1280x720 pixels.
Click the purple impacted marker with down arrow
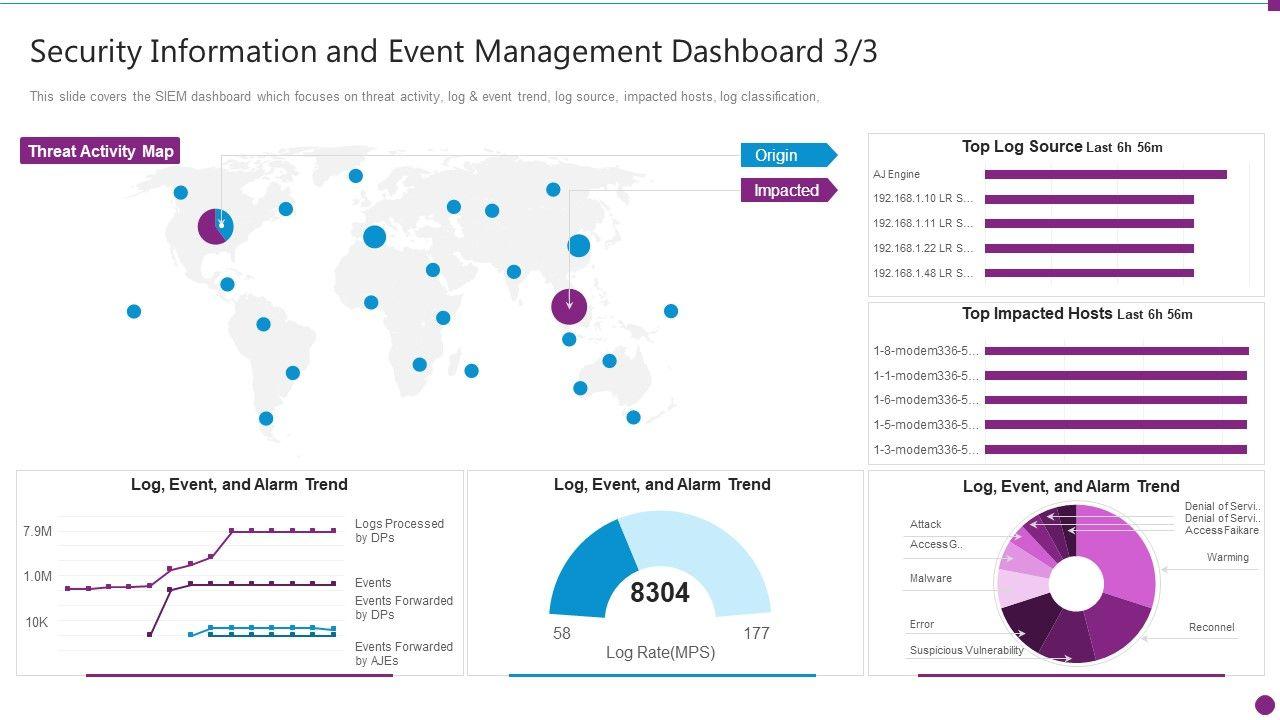(569, 307)
